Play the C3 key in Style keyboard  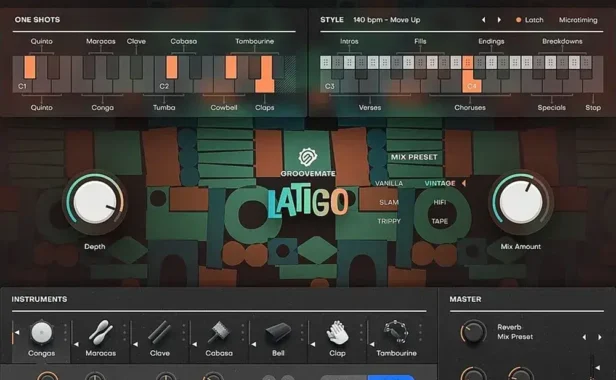(x=330, y=86)
